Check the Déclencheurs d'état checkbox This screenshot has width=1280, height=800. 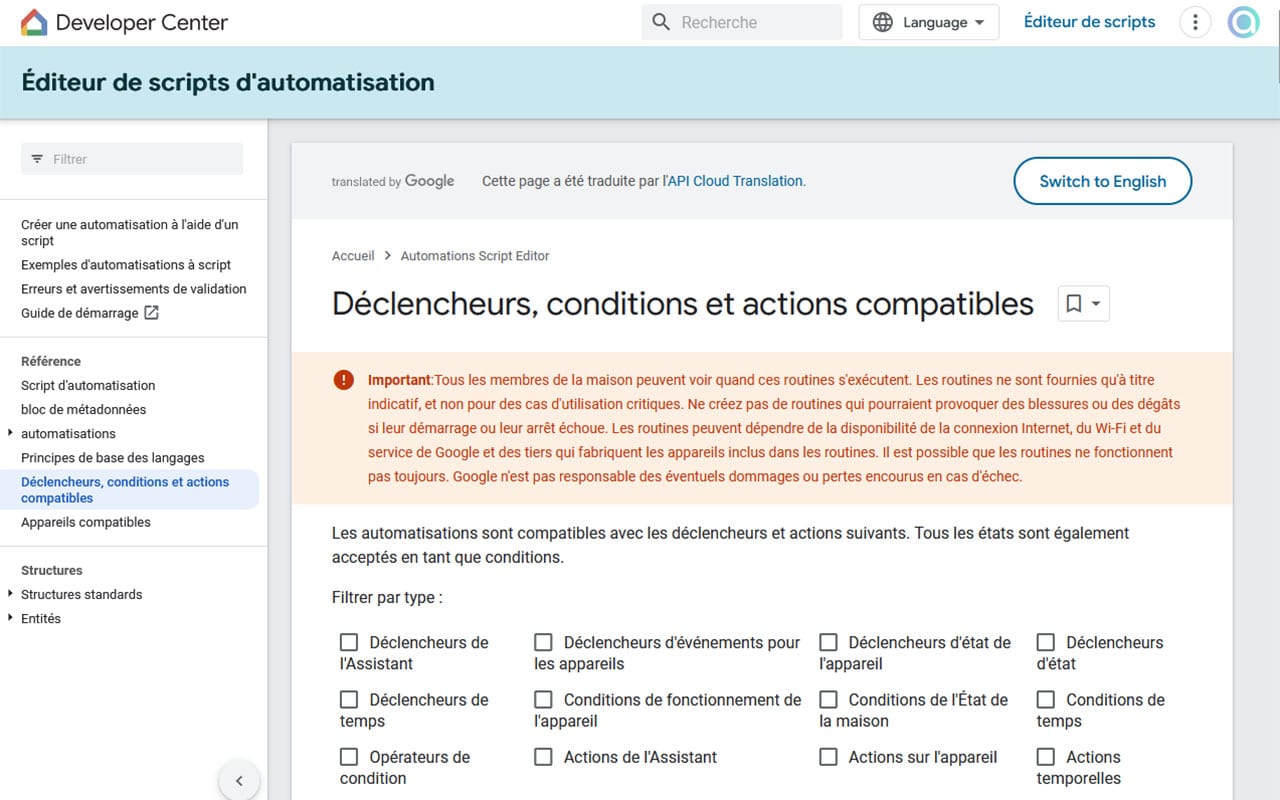1046,642
